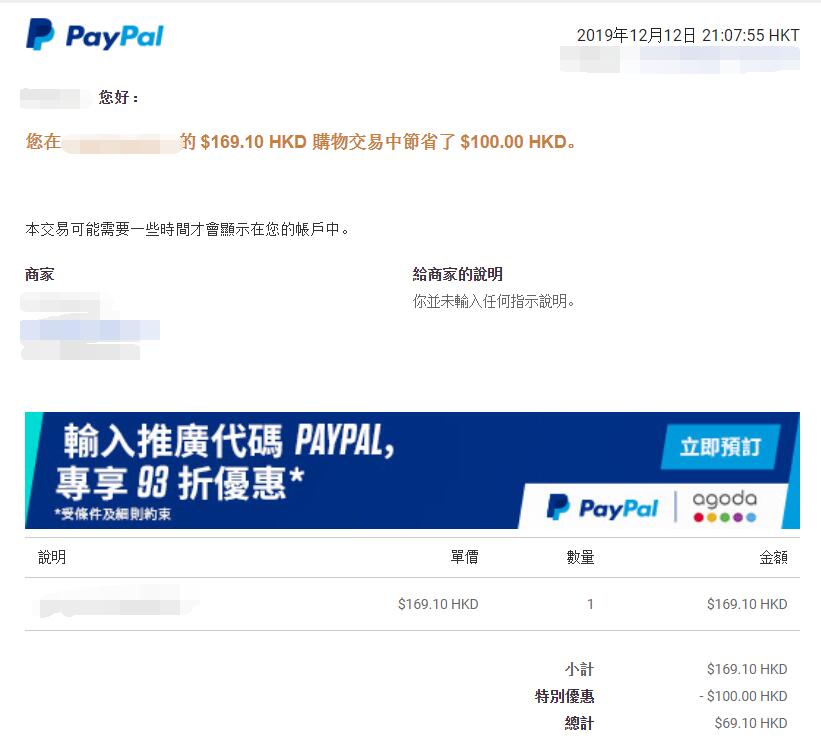Screen dimensions: 821x753
Task: Click the blurred email address below the date
Action: [680, 59]
